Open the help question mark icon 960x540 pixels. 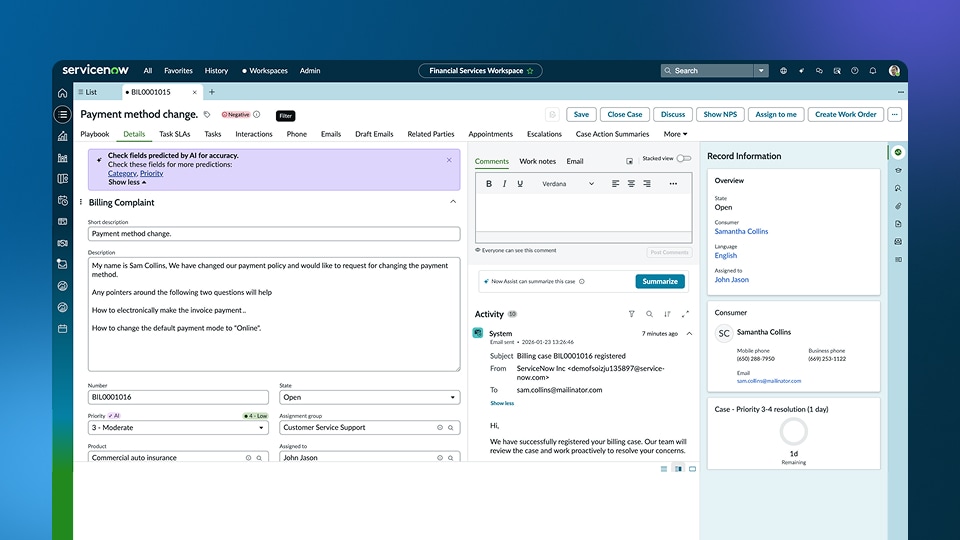[855, 71]
